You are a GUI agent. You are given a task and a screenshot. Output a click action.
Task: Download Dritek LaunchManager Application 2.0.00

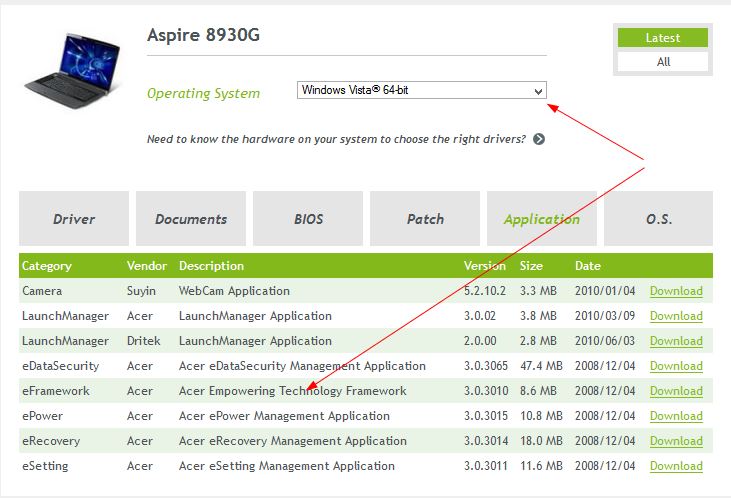(676, 341)
